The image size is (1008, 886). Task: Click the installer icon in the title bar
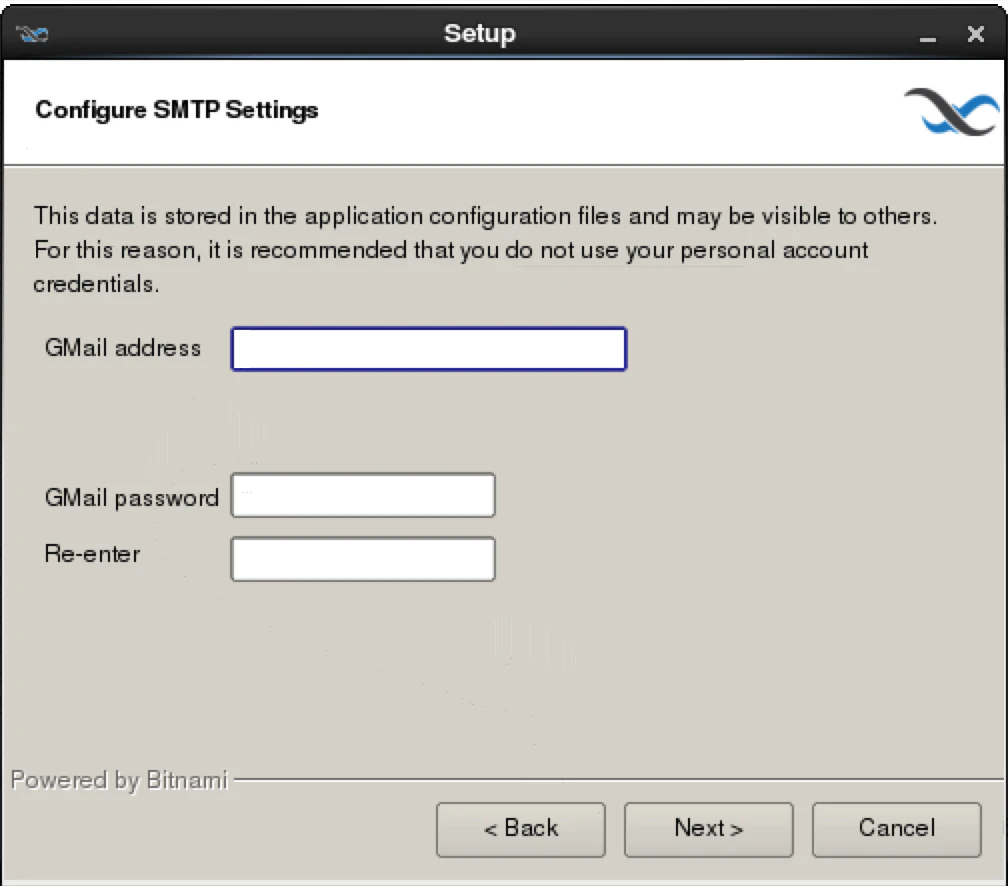tap(32, 33)
